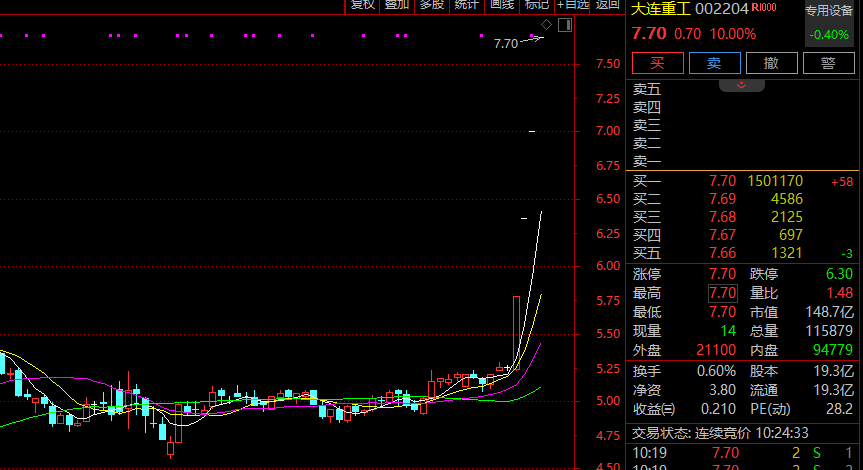This screenshot has height=470, width=863.
Task: Click the 撤 cancel order button
Action: pos(772,63)
